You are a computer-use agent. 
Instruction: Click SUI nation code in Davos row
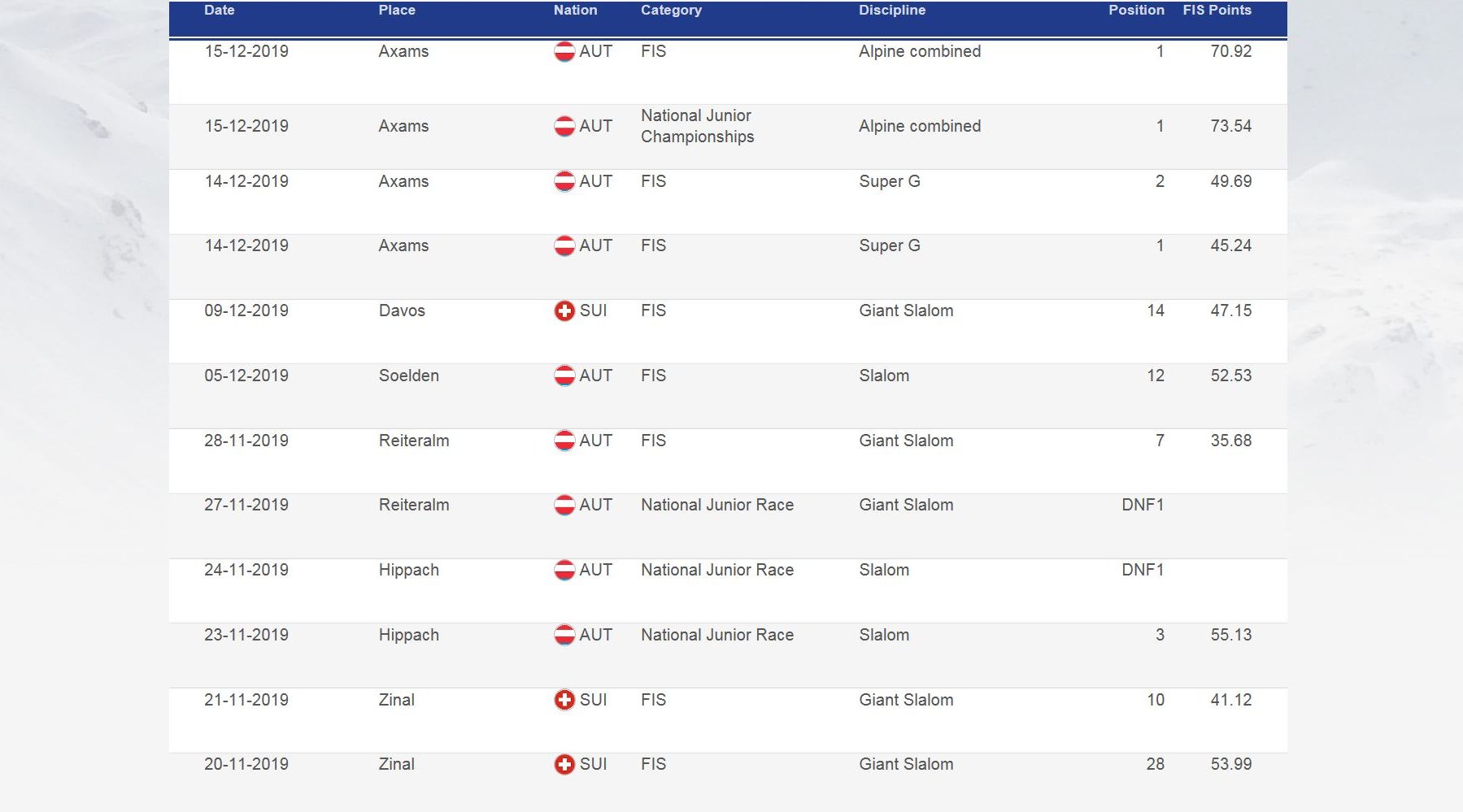click(593, 310)
